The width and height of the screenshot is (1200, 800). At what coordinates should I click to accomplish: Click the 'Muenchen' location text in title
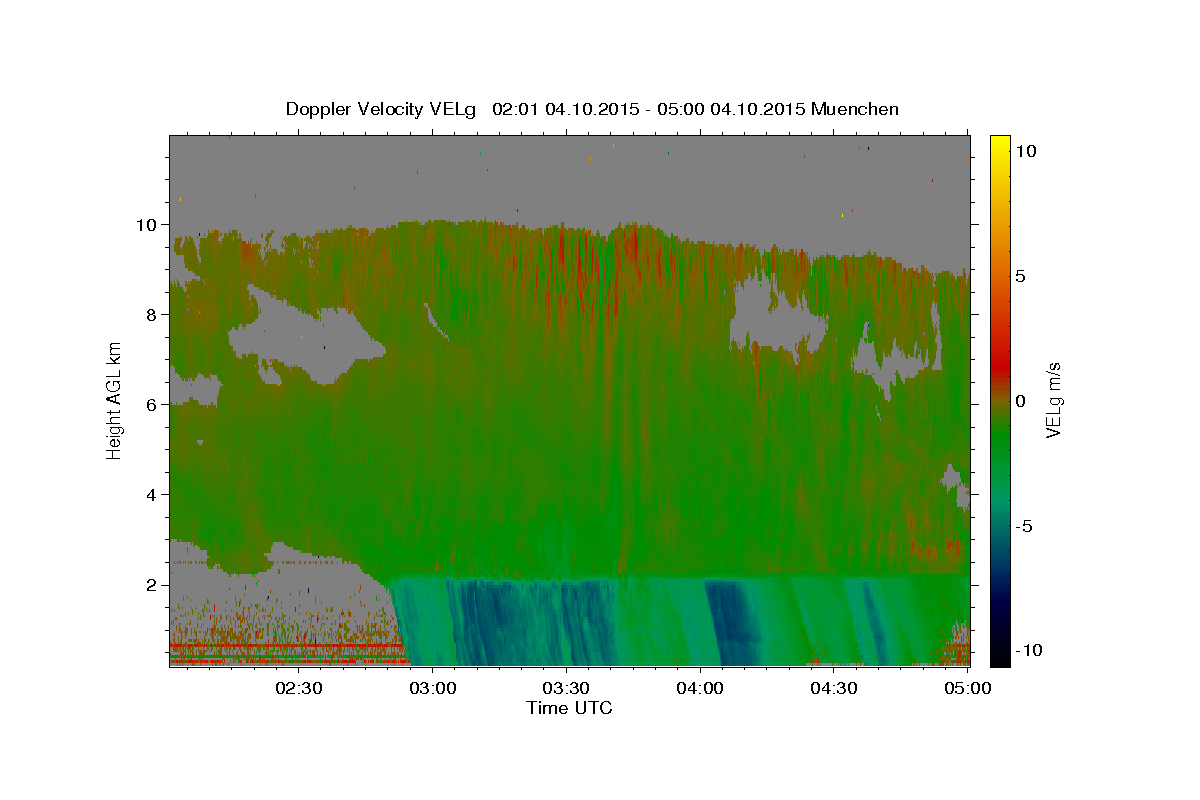click(x=855, y=109)
